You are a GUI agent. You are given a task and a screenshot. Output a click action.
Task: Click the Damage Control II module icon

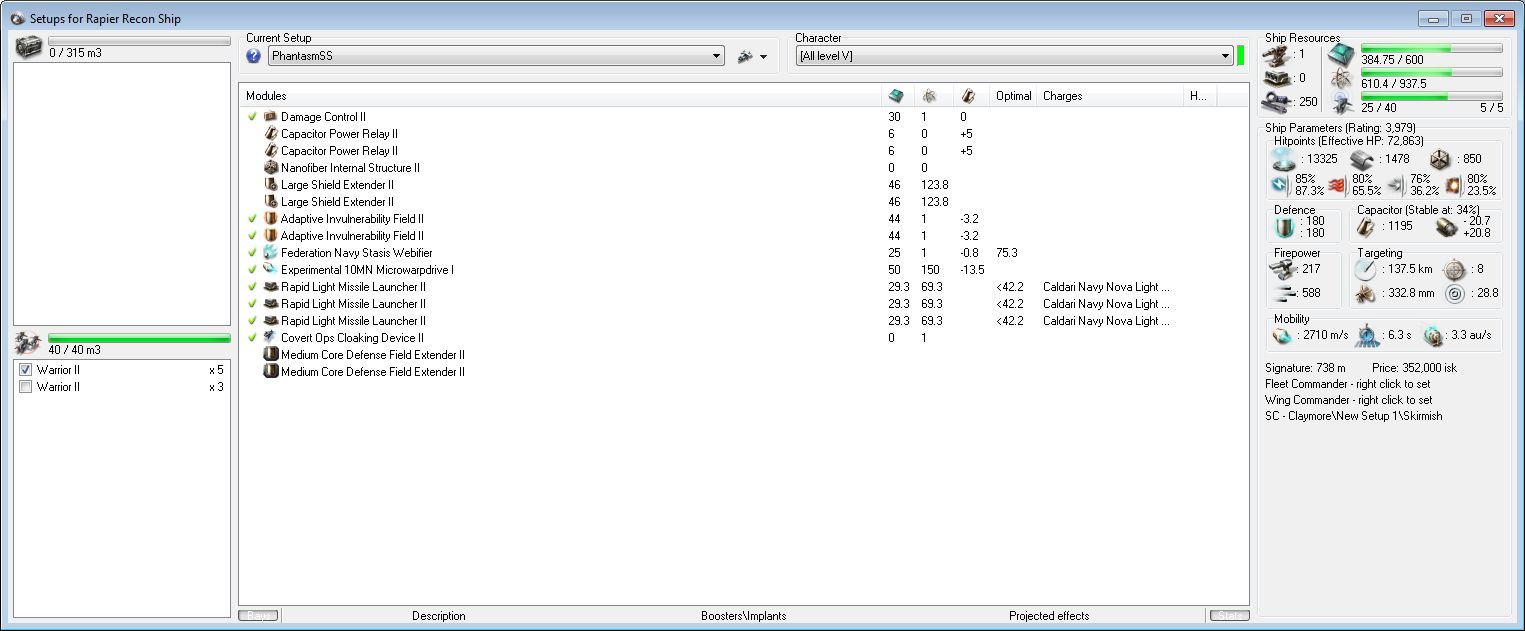[270, 117]
